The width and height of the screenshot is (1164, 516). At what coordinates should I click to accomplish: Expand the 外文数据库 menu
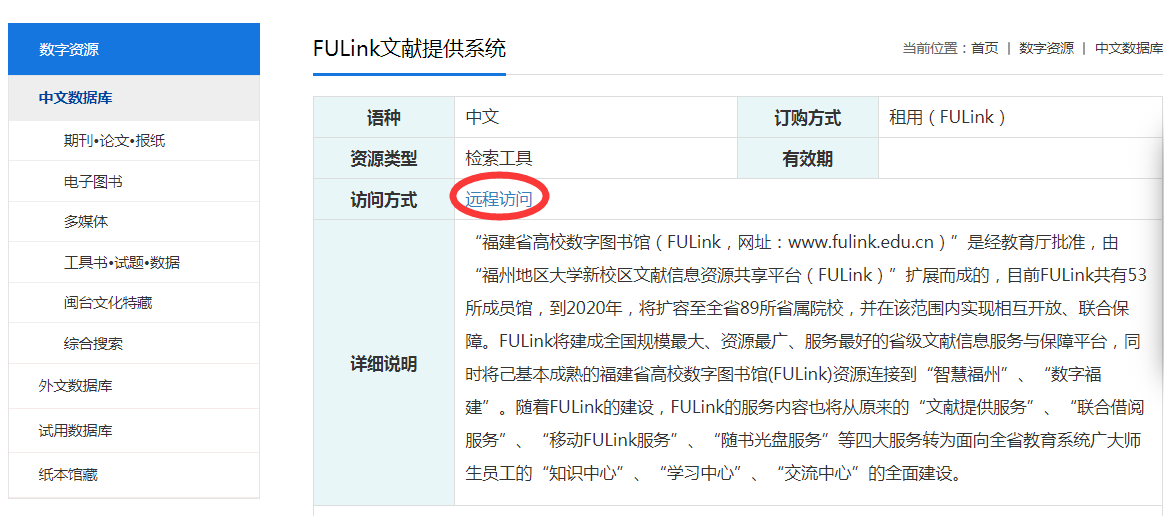pos(75,386)
